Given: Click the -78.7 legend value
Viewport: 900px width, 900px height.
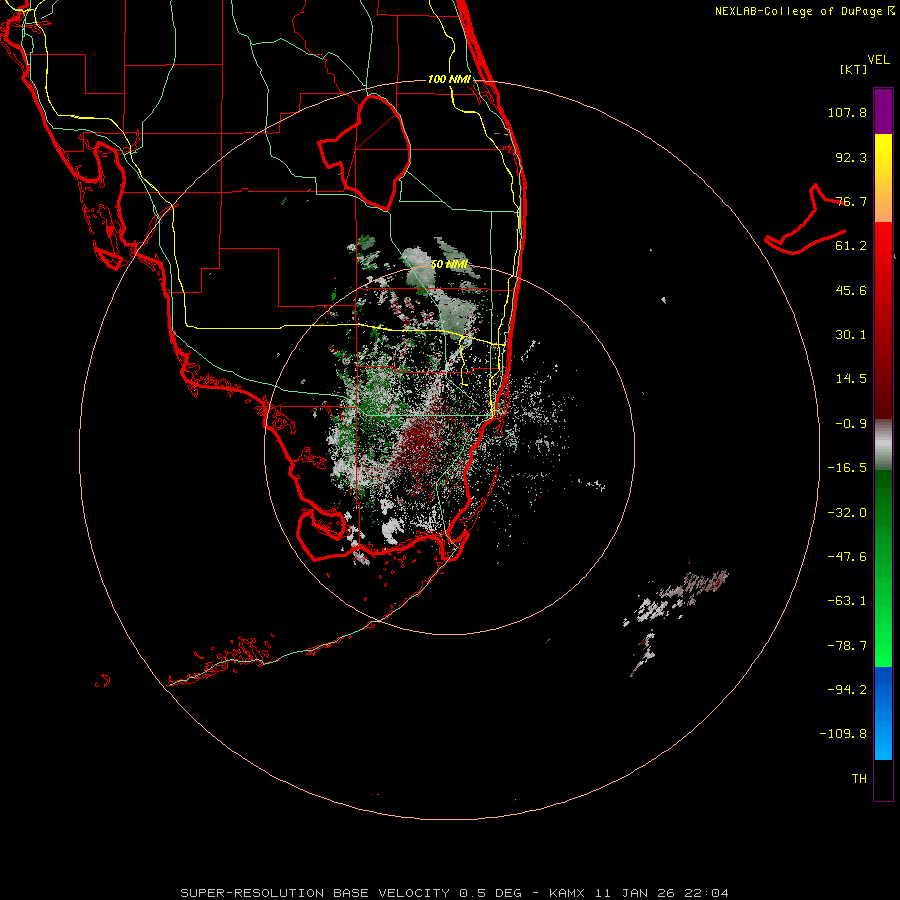Looking at the screenshot, I should [847, 646].
